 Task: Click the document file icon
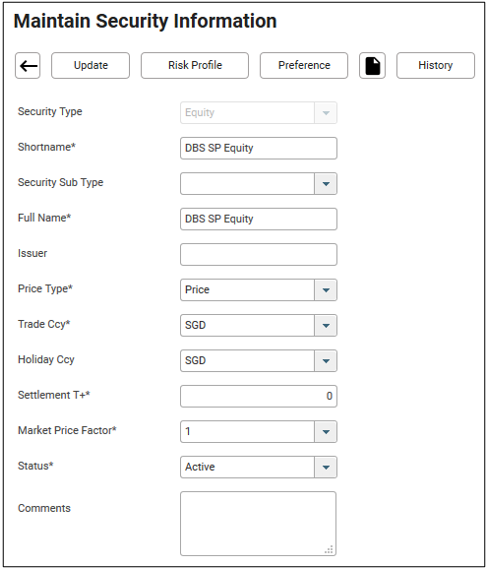[372, 66]
